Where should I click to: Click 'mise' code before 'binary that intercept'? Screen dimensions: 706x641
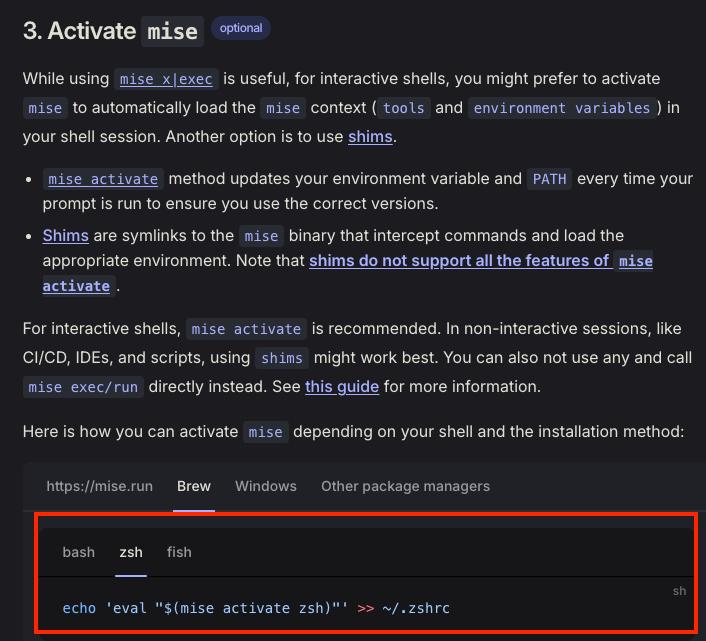[x=261, y=236]
